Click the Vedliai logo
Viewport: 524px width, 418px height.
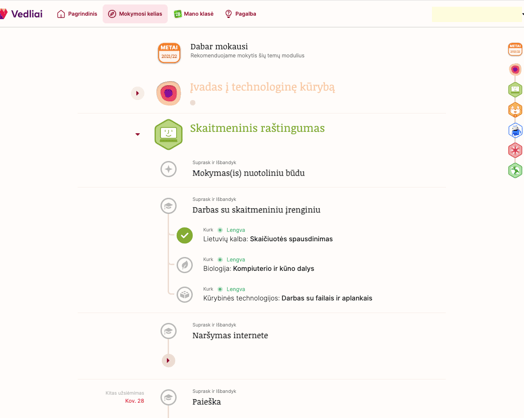21,14
